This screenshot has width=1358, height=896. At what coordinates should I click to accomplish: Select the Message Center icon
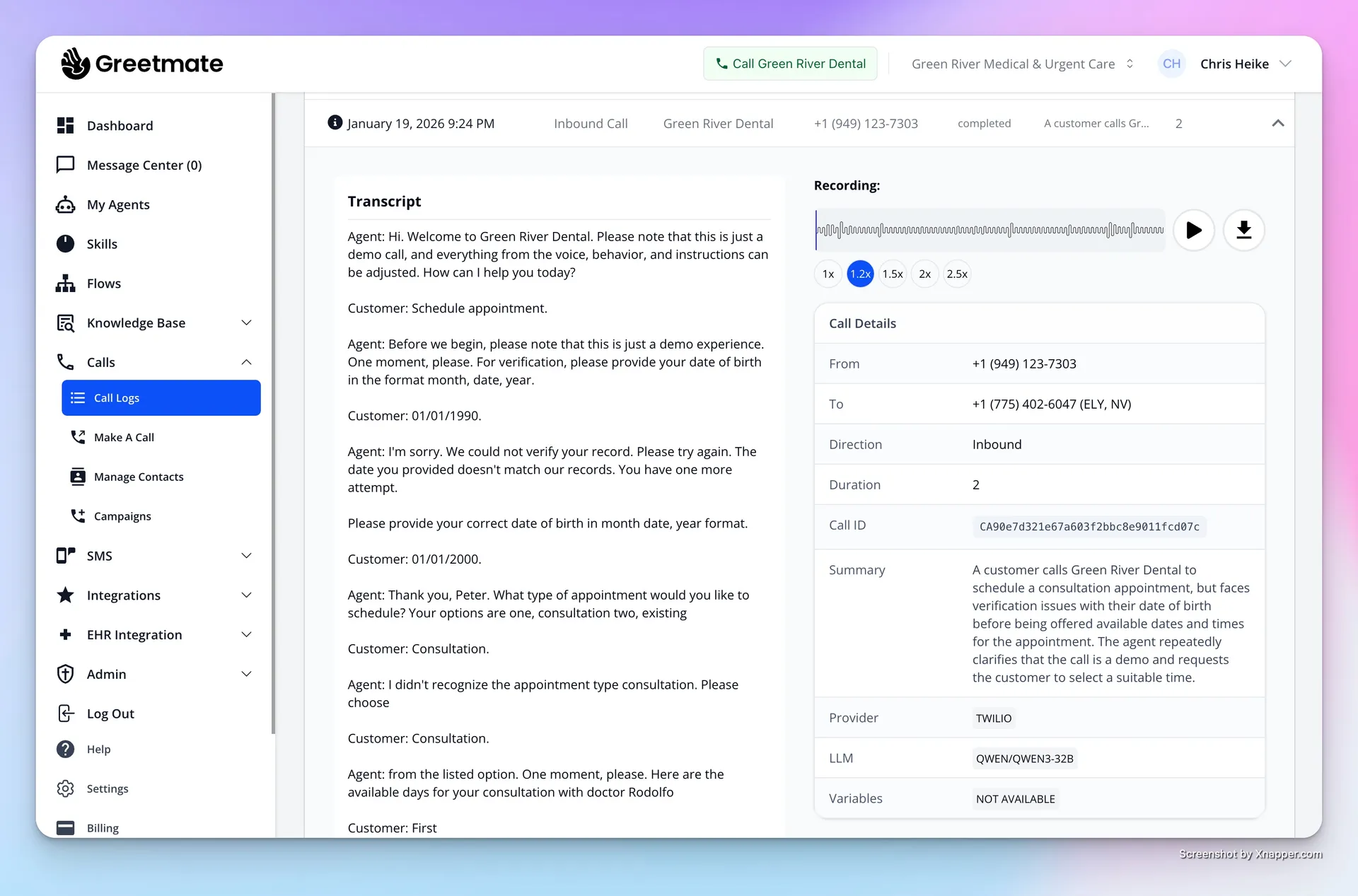65,165
